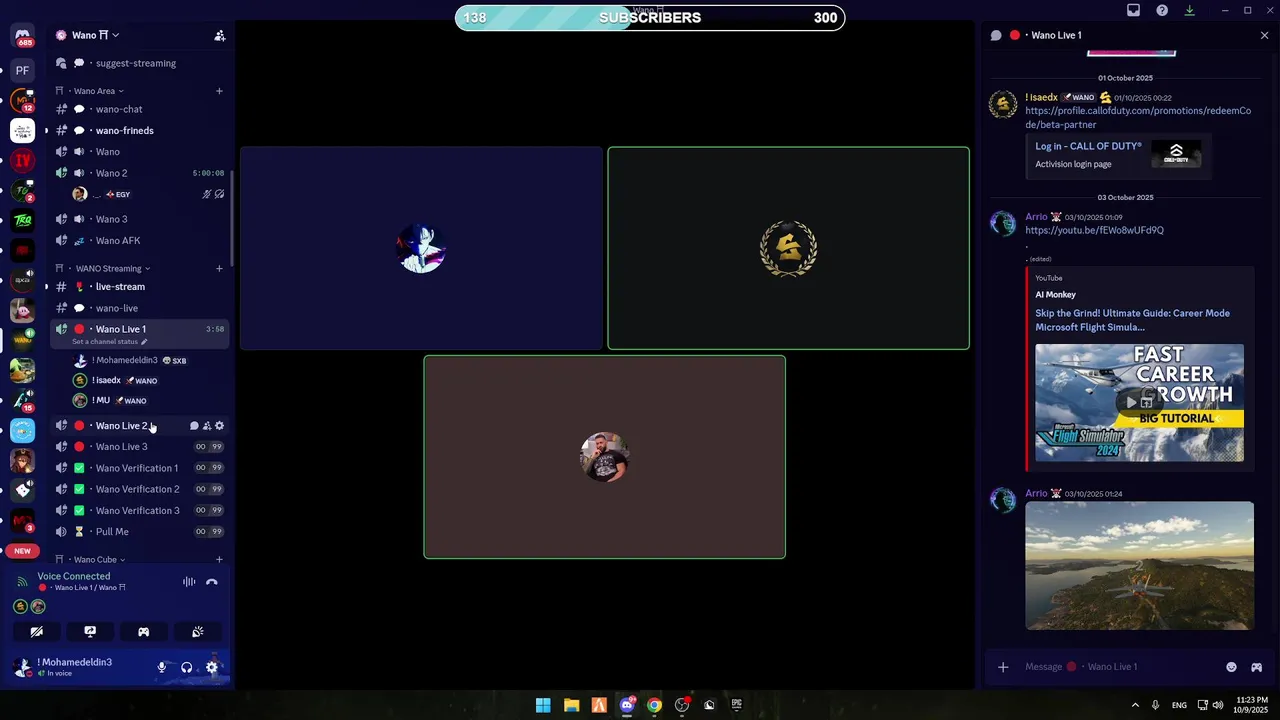1280x720 pixels.
Task: Mute the microphone in the user panel
Action: 162,667
